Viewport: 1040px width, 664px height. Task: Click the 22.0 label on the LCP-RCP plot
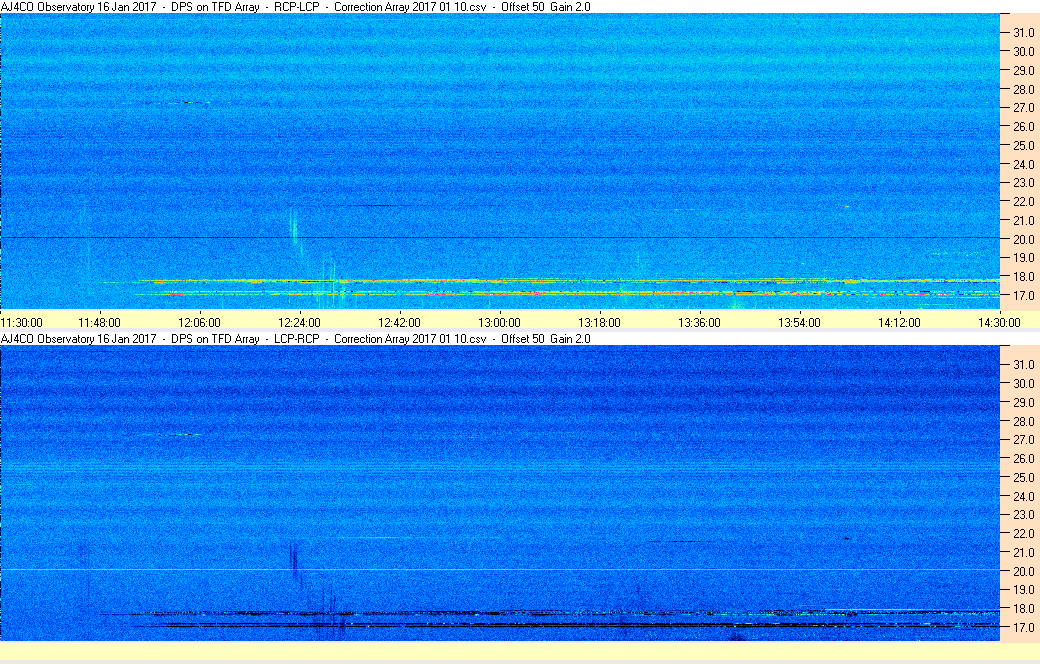coord(1023,533)
